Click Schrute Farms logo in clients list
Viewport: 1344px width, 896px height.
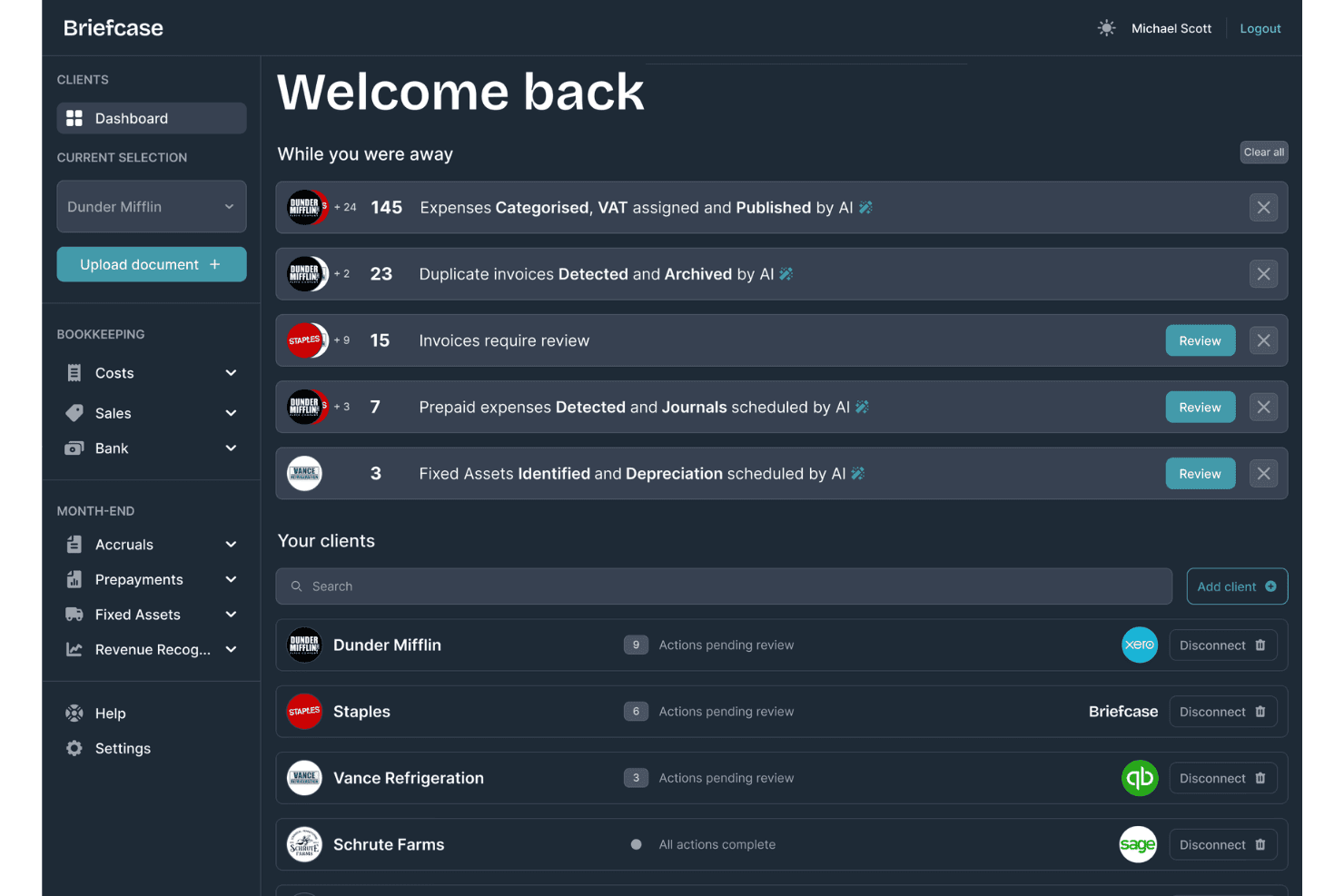[x=304, y=844]
